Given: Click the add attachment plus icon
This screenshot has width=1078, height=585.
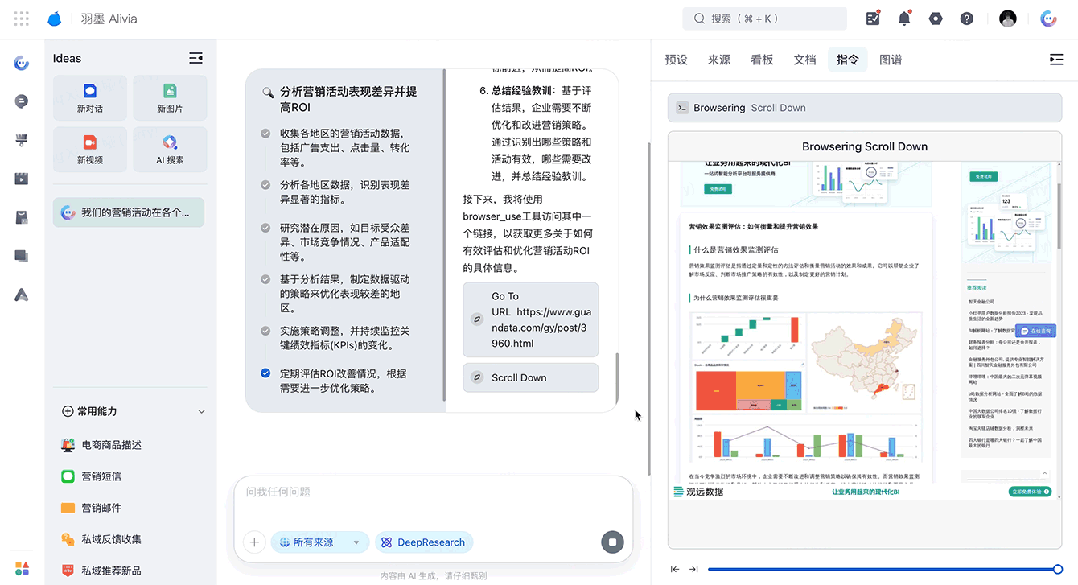Looking at the screenshot, I should (x=254, y=542).
